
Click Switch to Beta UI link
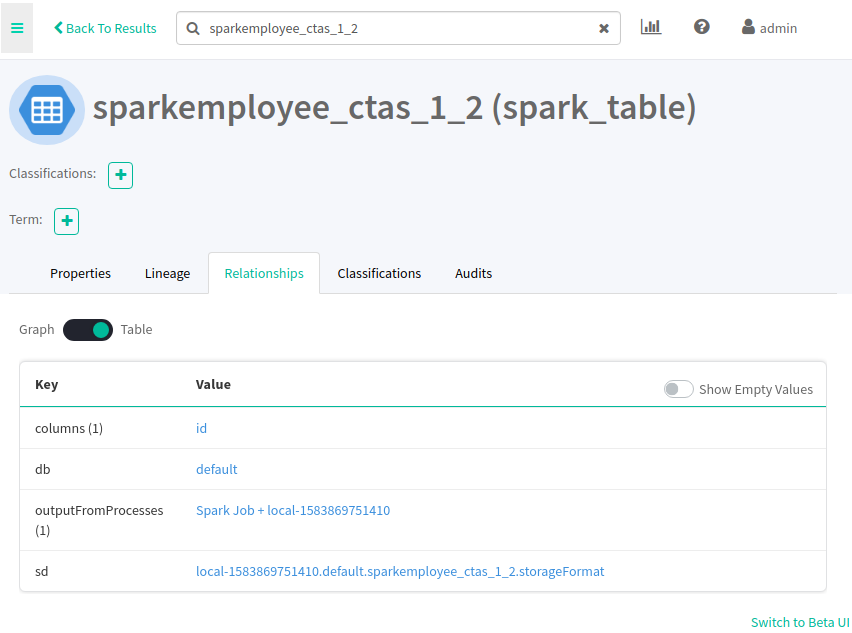(800, 622)
